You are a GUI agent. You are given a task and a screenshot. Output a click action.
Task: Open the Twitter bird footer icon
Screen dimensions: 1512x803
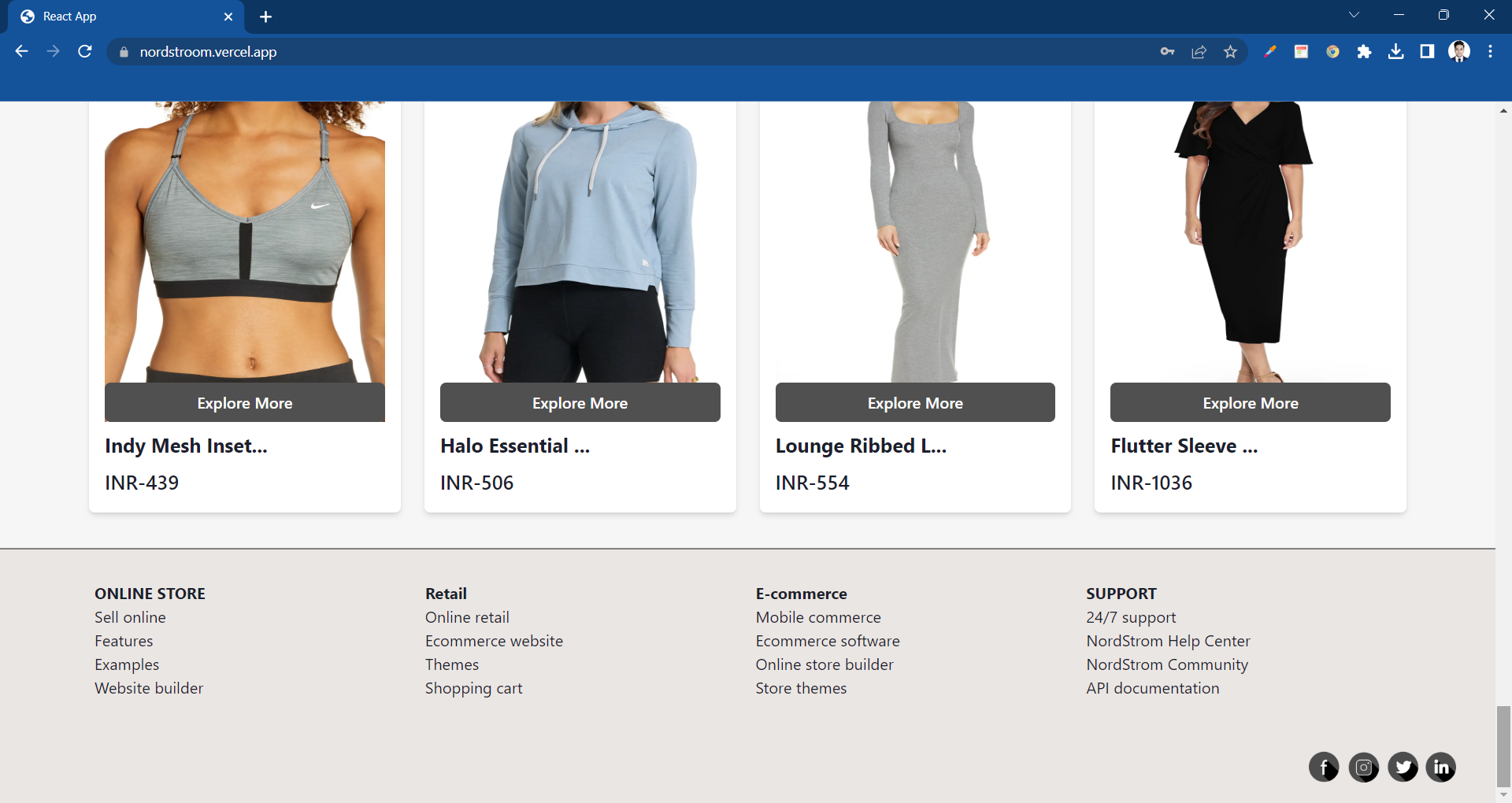click(1403, 767)
